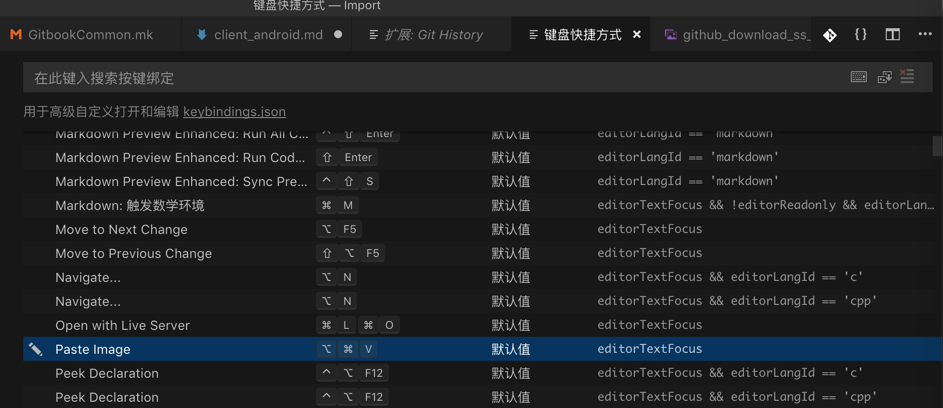Image resolution: width=943 pixels, height=408 pixels.
Task: Click the split editor icon
Action: pyautogui.click(x=893, y=35)
